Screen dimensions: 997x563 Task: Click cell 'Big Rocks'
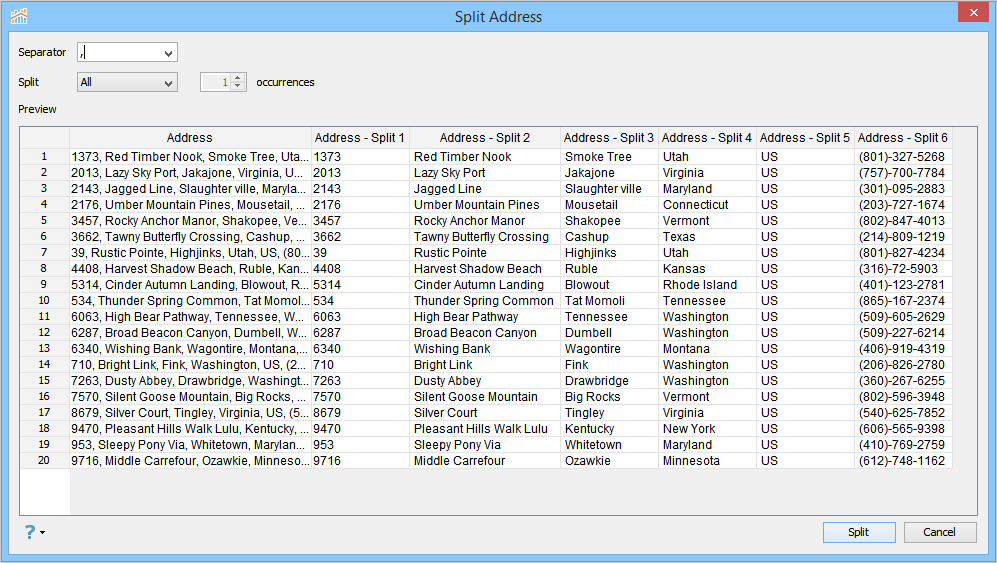coord(609,396)
